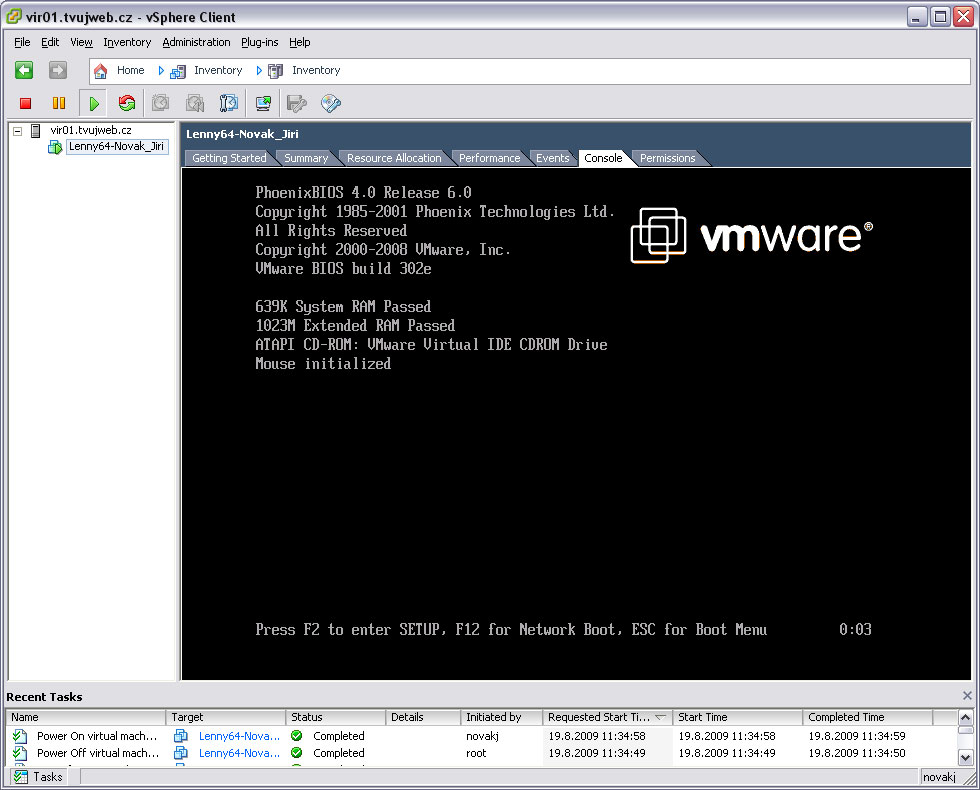The height and width of the screenshot is (790, 980).
Task: Click the green back navigation arrow
Action: [x=24, y=70]
